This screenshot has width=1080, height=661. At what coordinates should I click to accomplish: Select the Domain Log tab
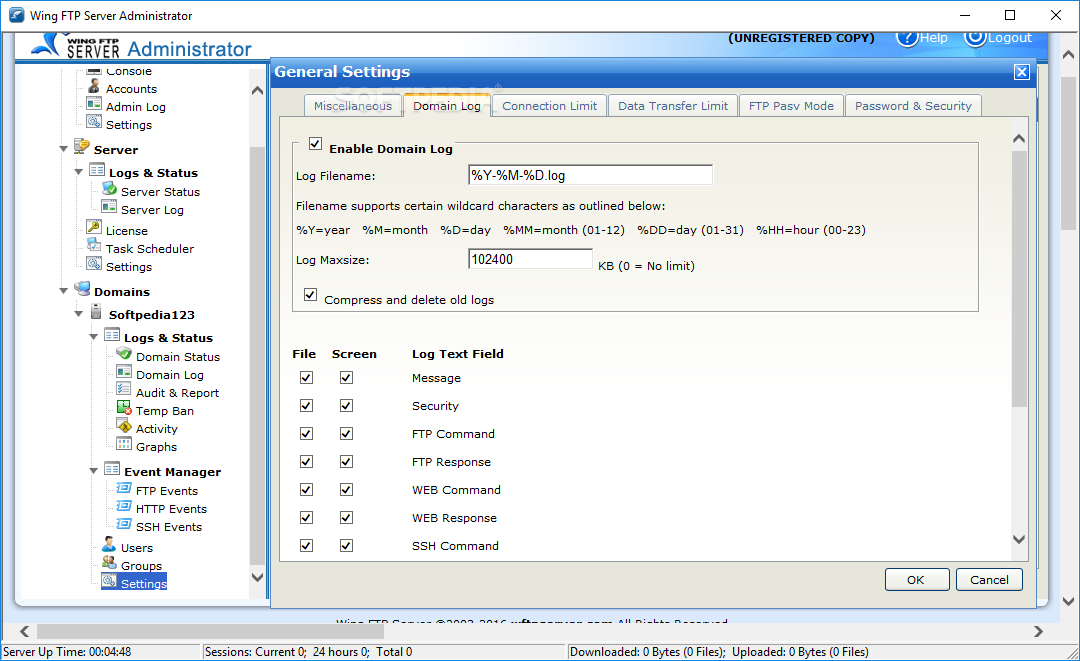(x=447, y=106)
